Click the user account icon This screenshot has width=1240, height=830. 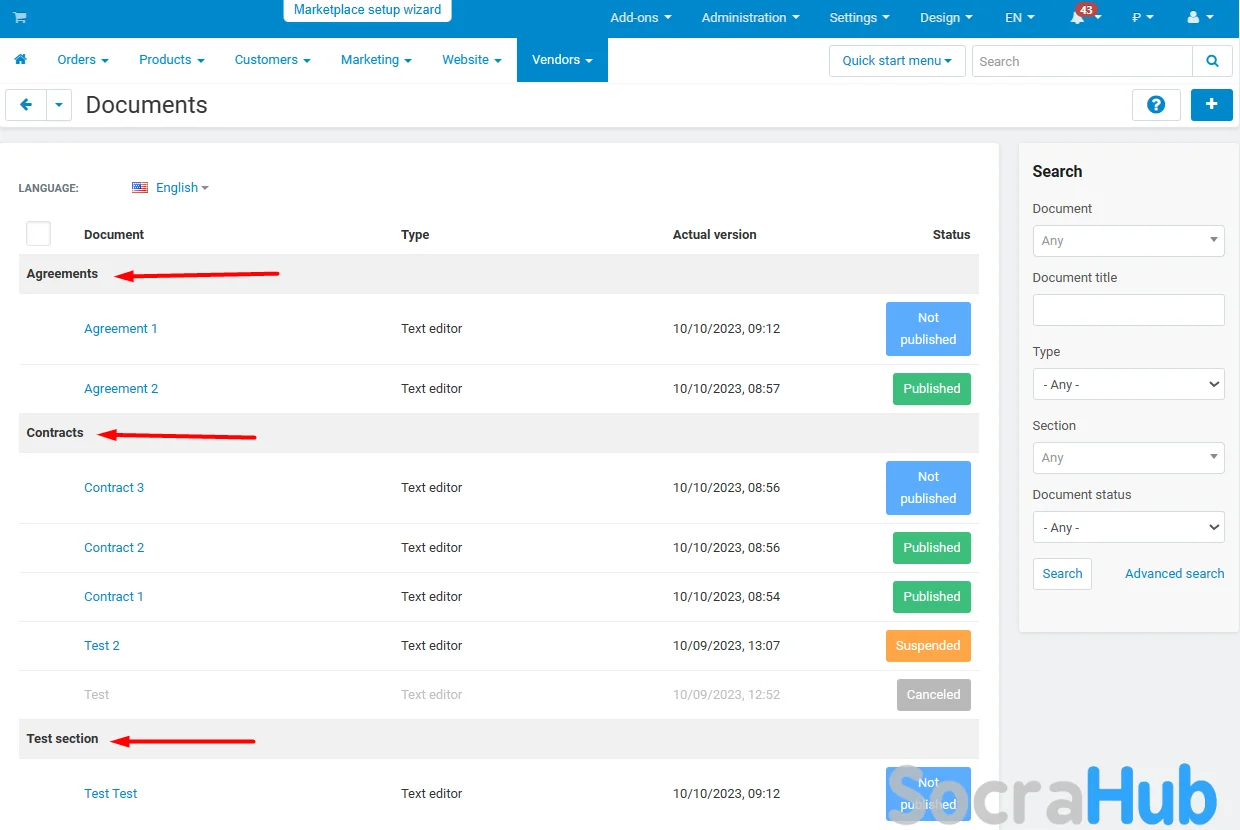coord(1193,18)
